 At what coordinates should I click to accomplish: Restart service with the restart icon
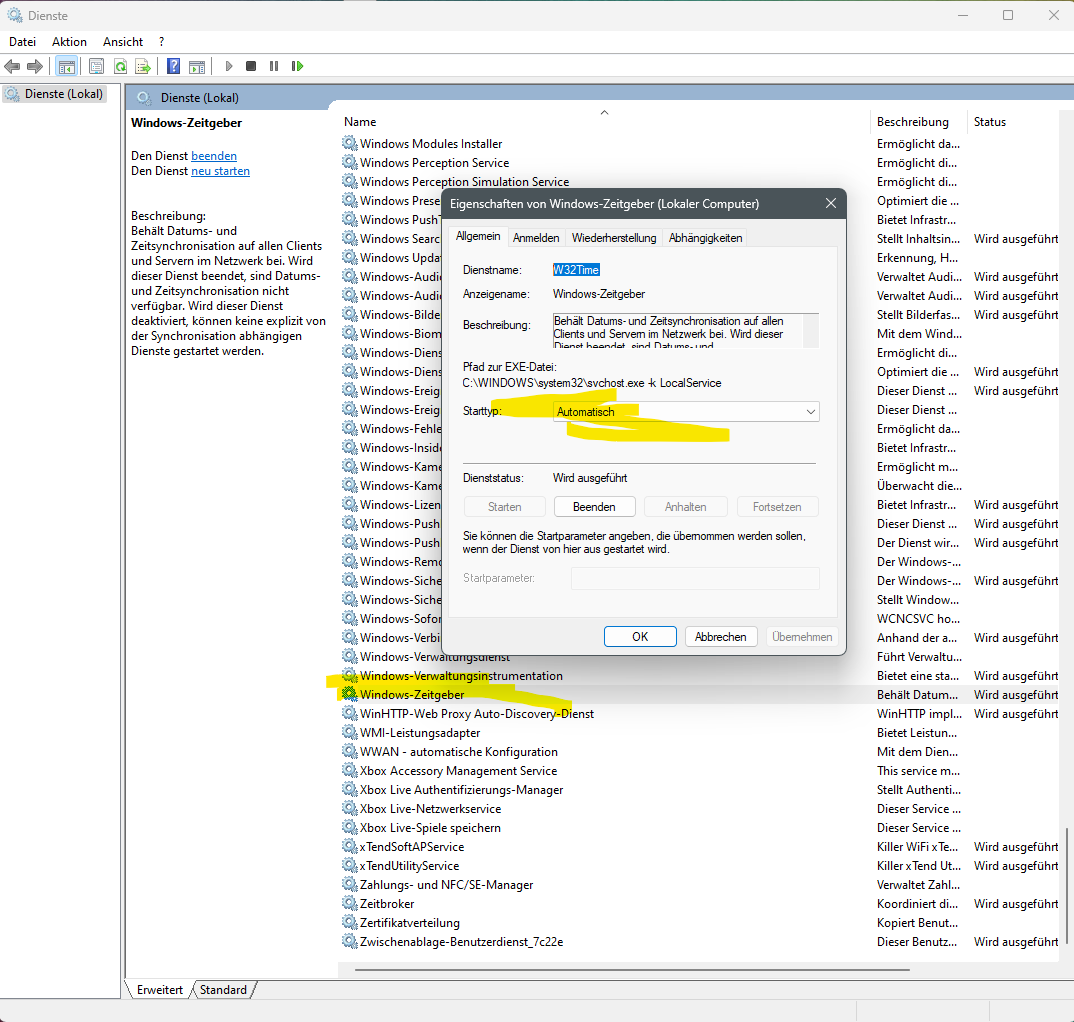(297, 66)
